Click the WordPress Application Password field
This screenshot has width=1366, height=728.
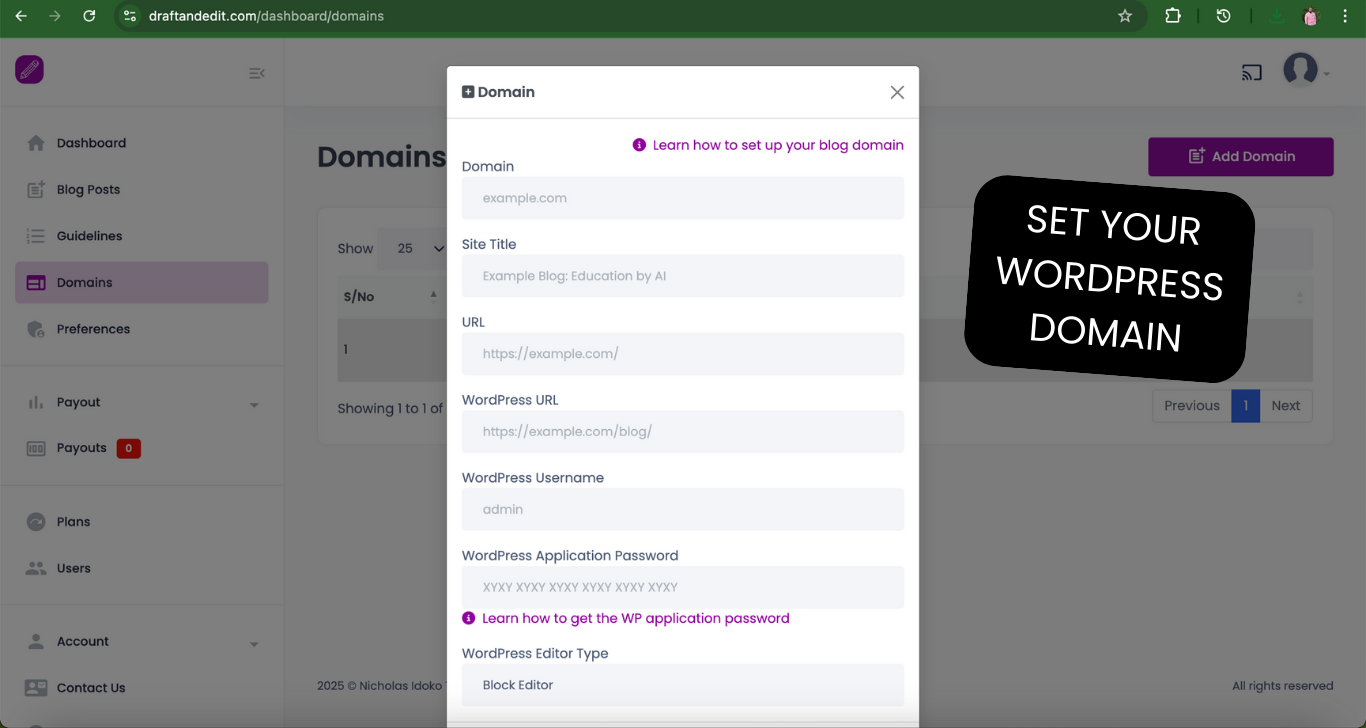(x=683, y=587)
